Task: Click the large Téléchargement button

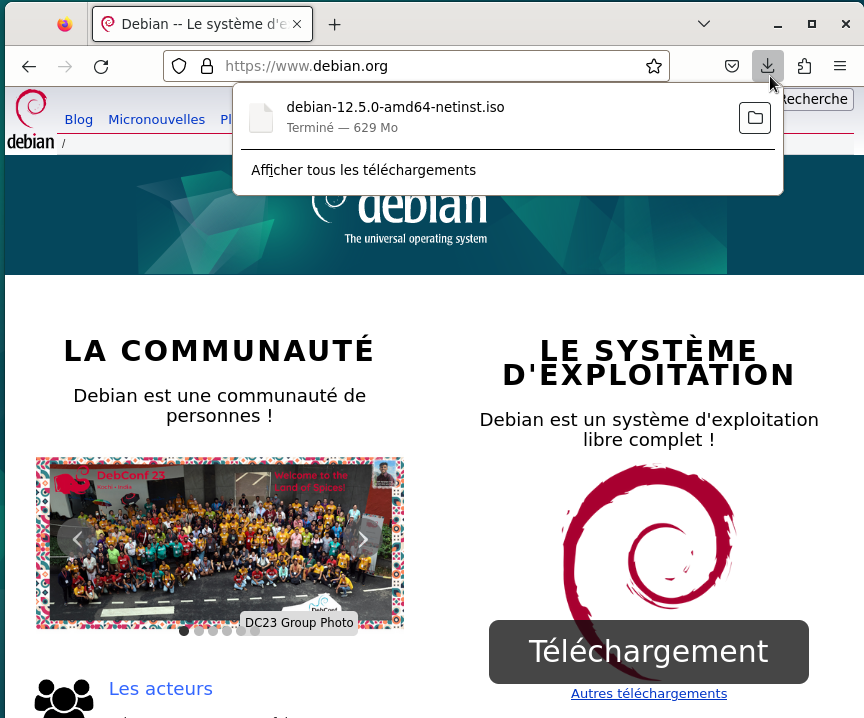Action: [x=649, y=651]
